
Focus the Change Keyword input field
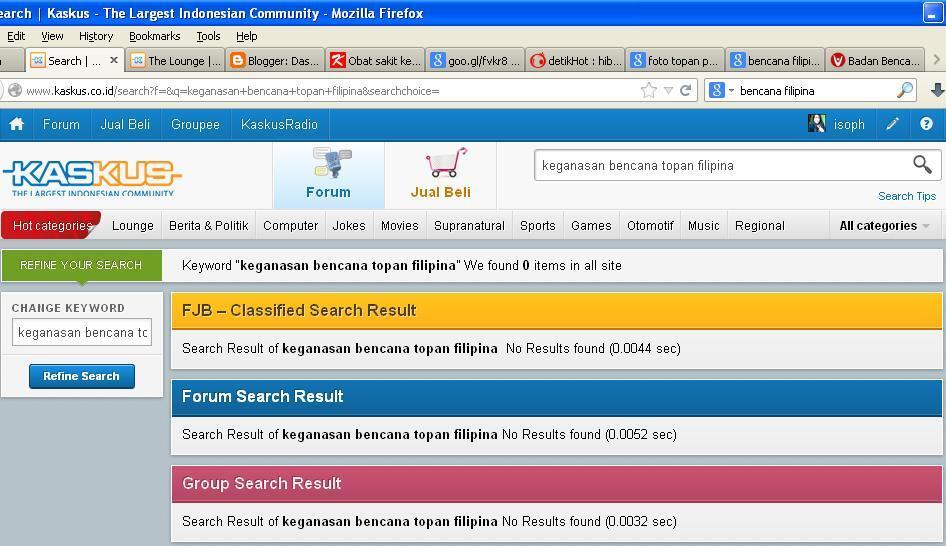[81, 332]
